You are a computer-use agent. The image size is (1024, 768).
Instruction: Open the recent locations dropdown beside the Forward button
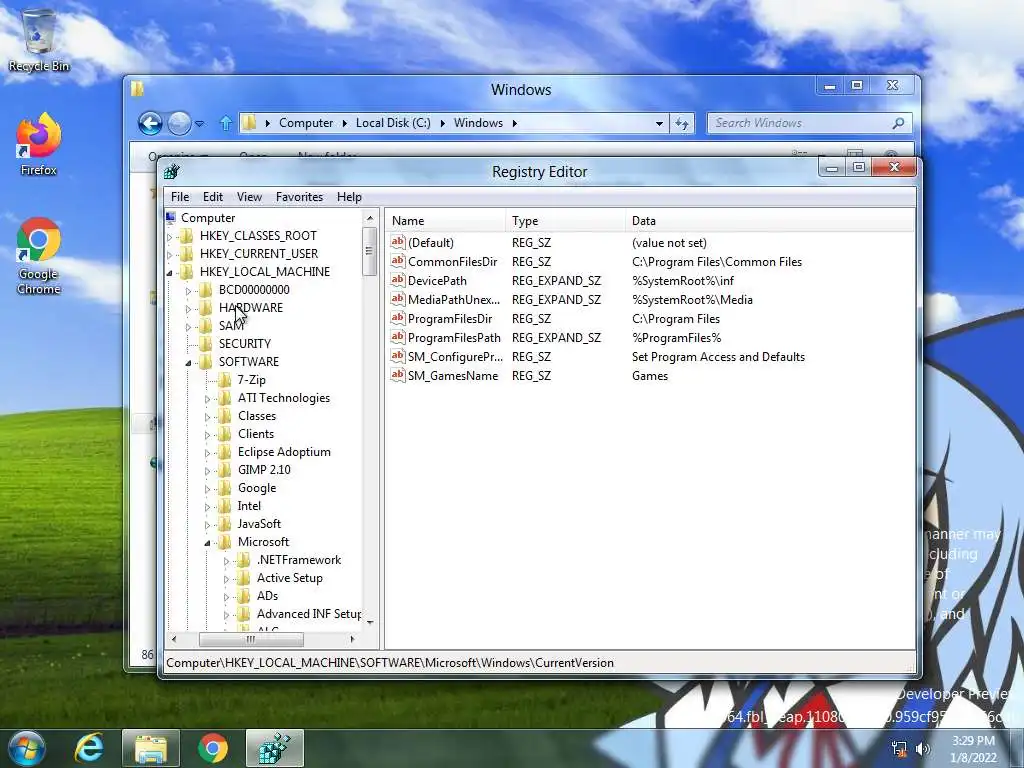pos(200,123)
